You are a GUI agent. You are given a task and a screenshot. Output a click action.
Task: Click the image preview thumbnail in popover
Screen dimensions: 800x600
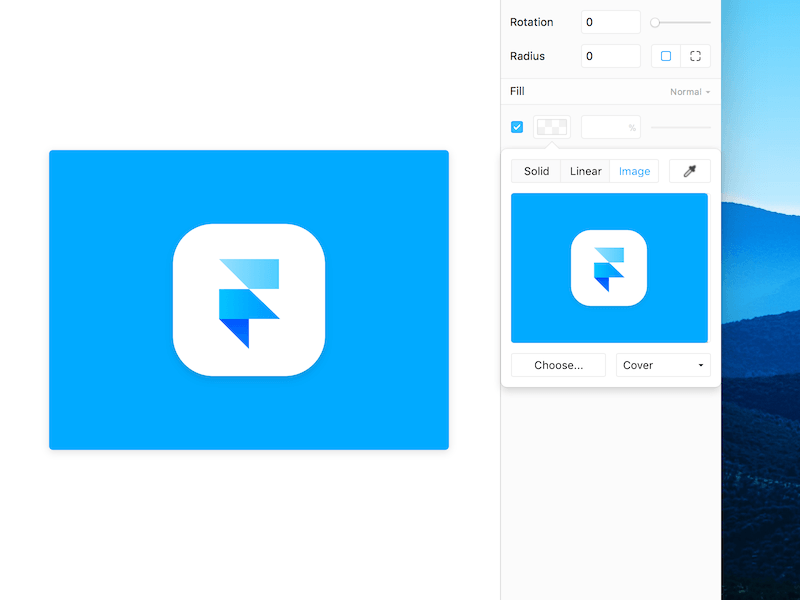coord(609,268)
